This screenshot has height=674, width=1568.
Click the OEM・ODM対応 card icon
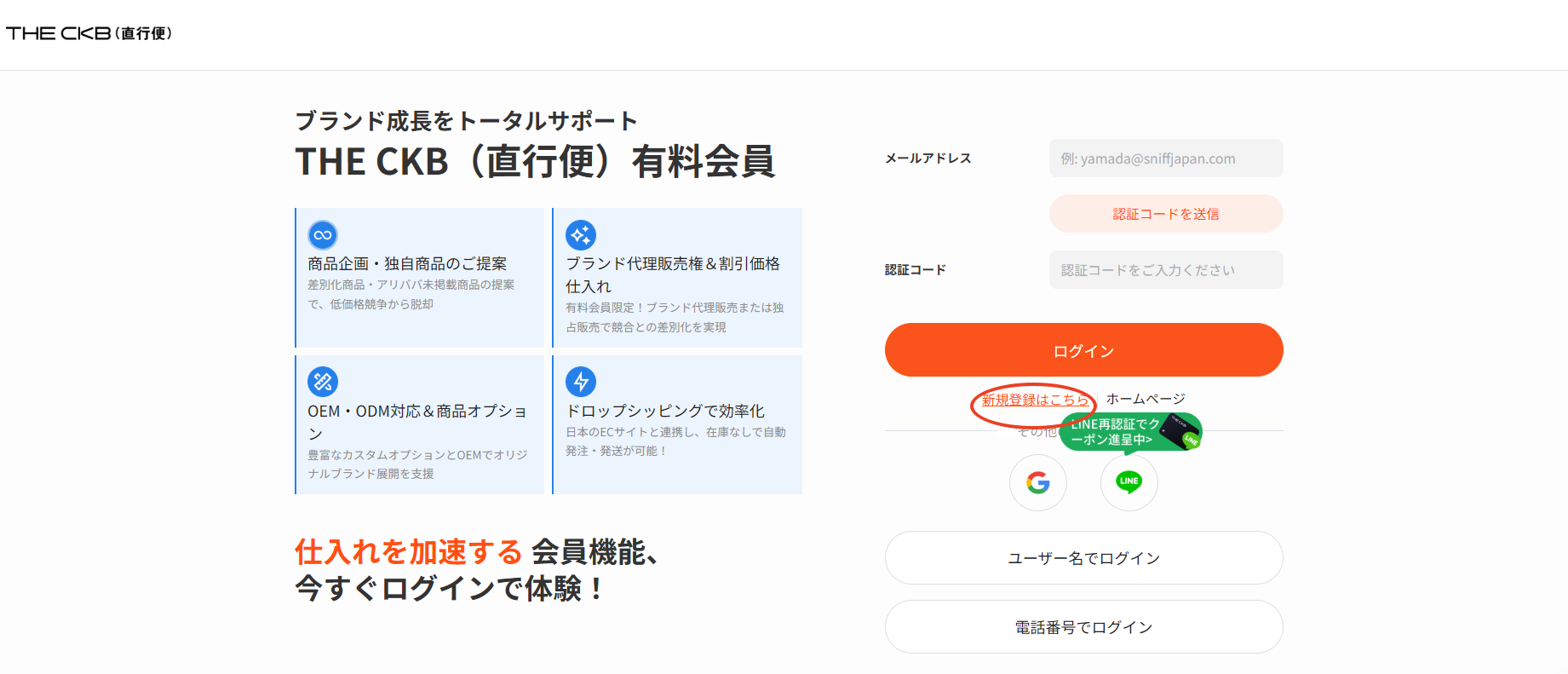(x=323, y=382)
